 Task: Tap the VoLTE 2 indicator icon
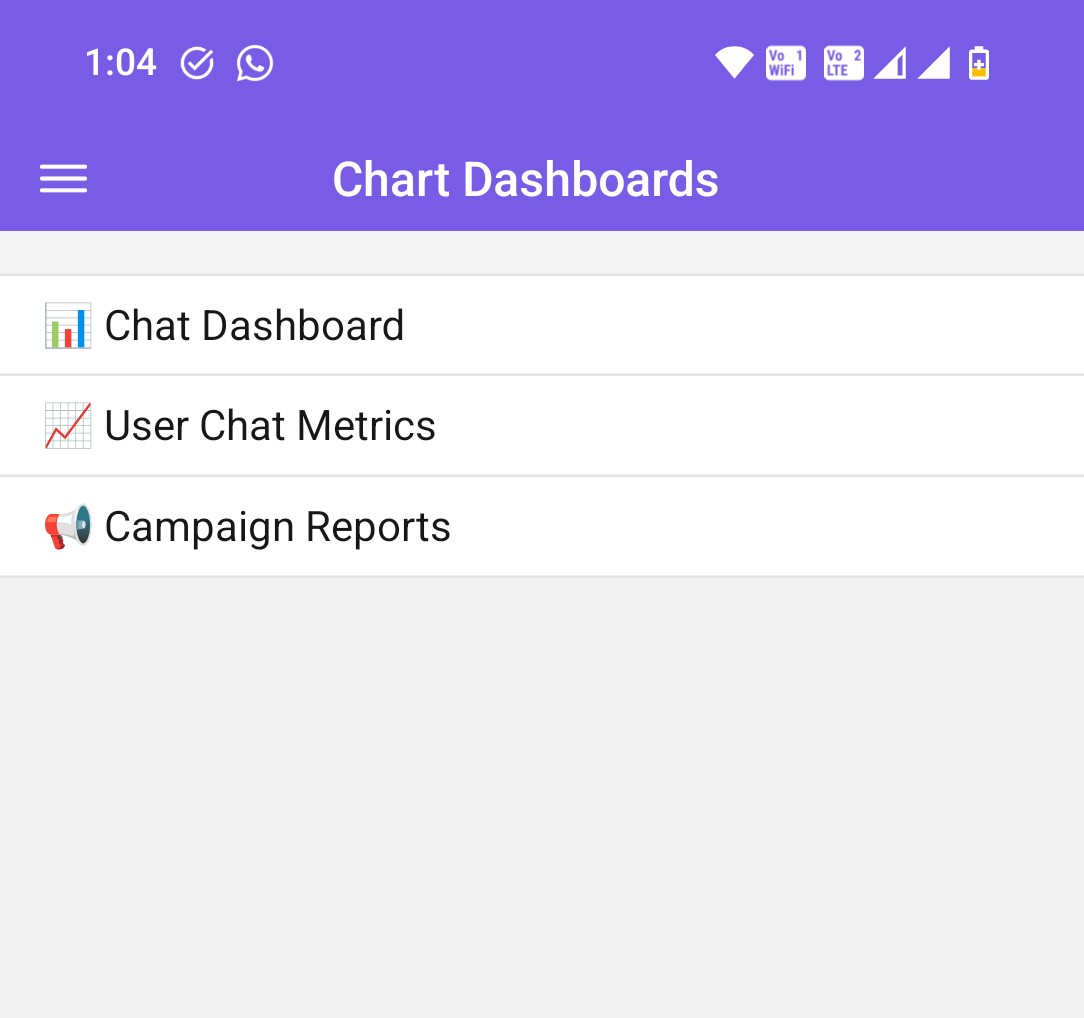[x=843, y=62]
